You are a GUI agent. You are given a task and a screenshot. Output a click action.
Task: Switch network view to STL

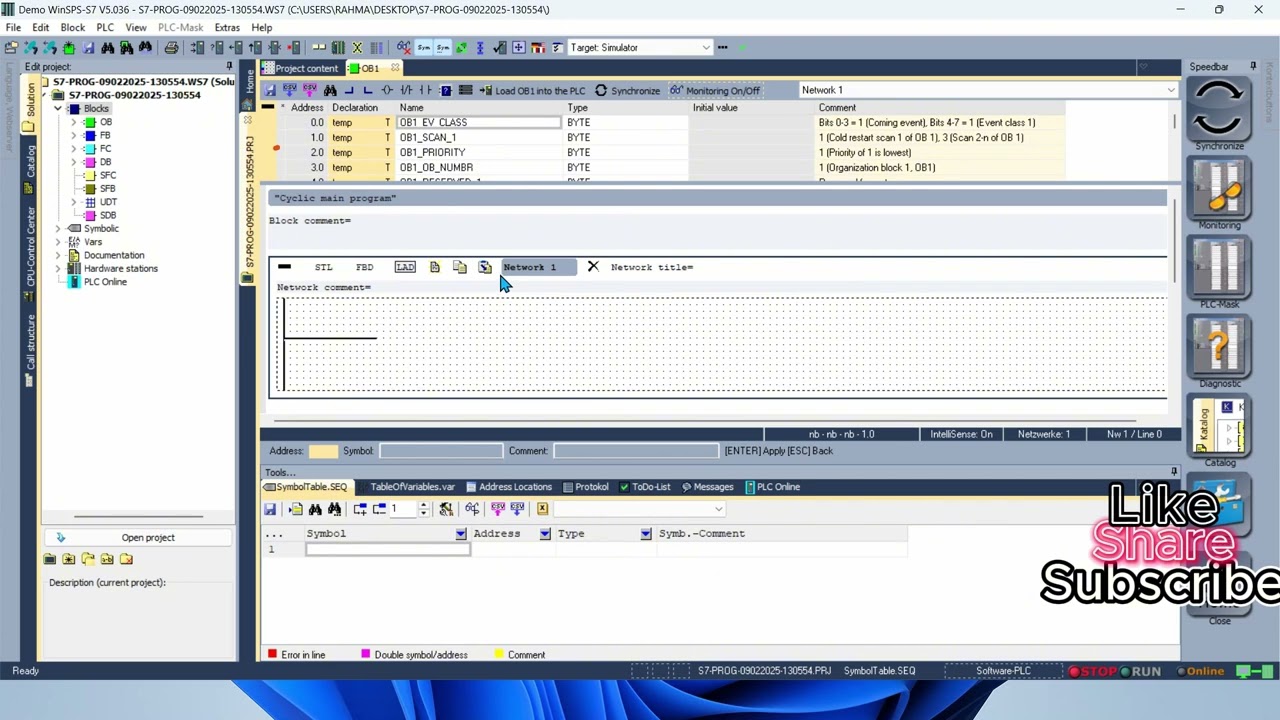point(324,267)
